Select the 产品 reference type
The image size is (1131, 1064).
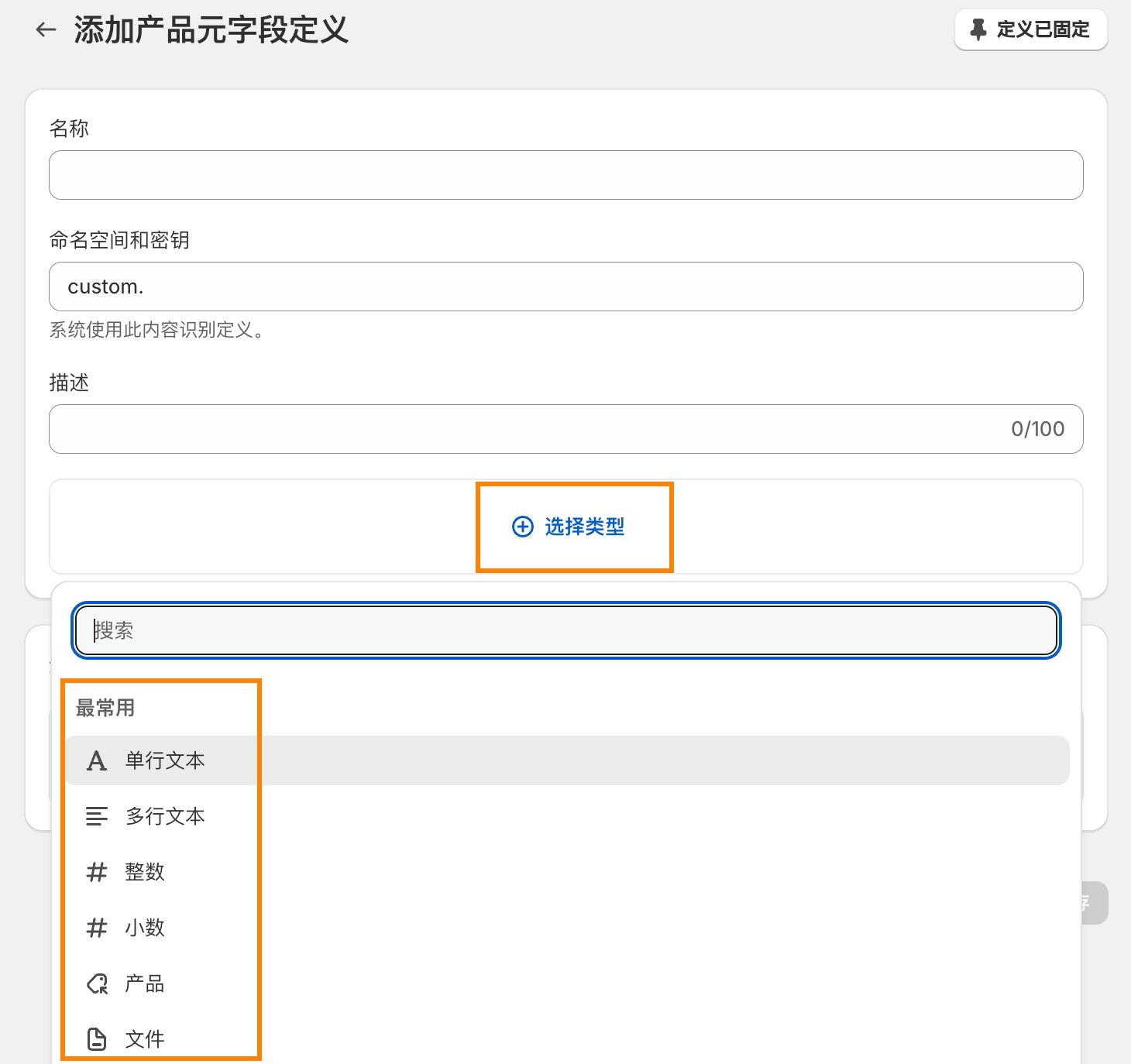(x=146, y=983)
